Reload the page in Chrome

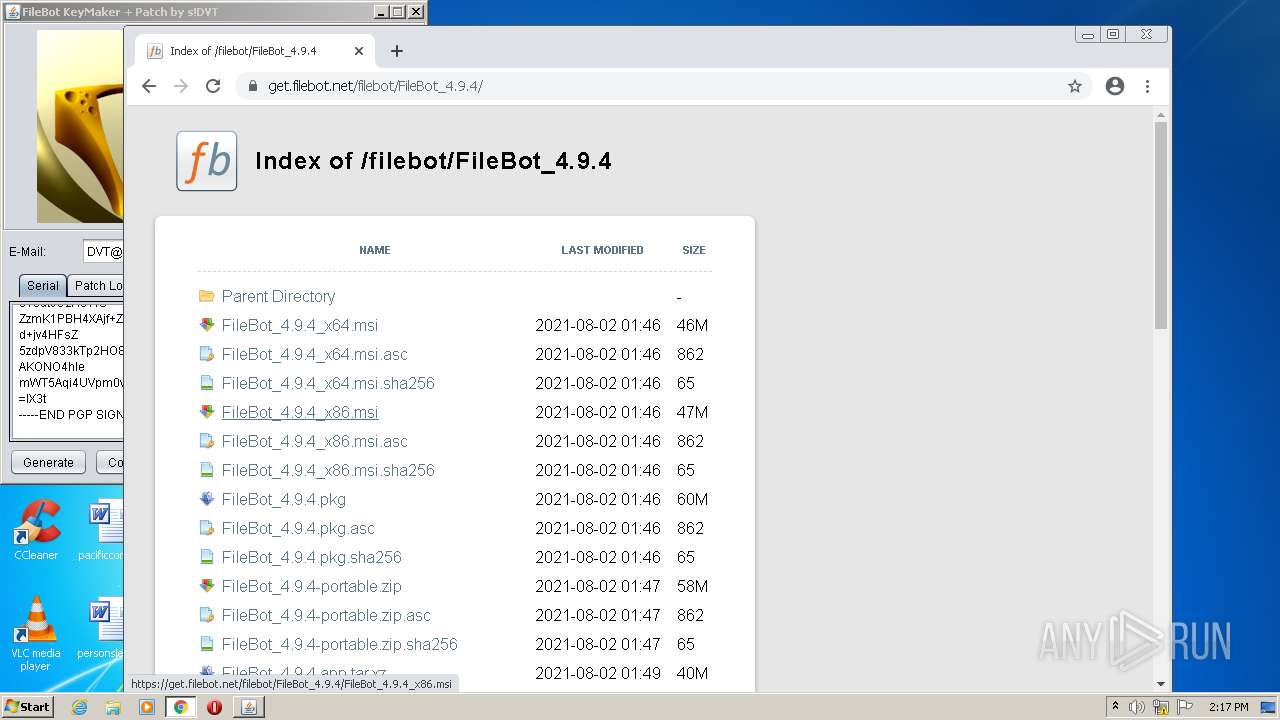point(213,86)
